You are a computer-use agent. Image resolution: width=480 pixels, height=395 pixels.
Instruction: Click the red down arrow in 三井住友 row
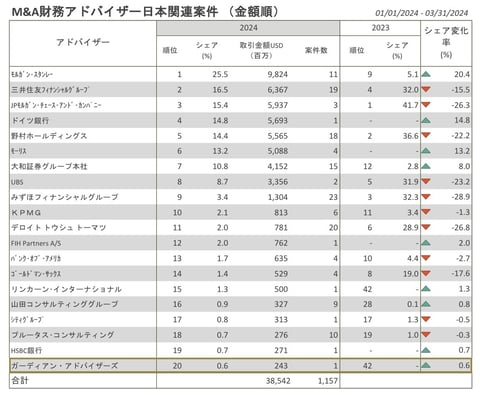pos(426,89)
